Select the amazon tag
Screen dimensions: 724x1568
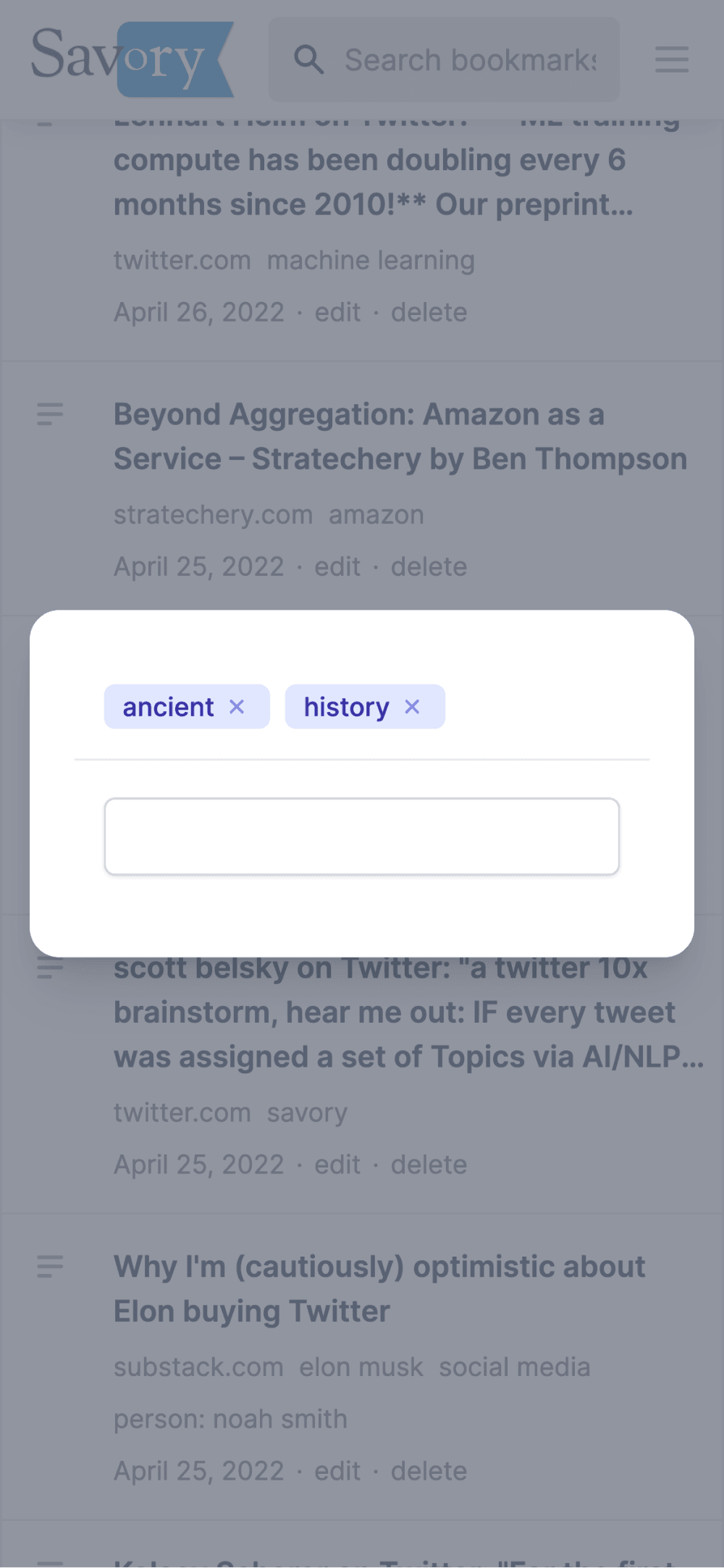point(376,515)
